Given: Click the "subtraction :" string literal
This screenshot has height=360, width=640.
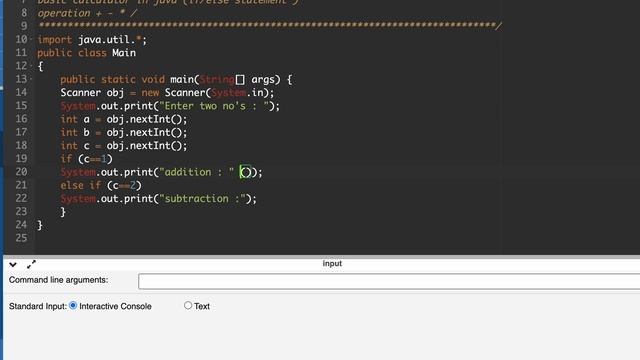Looking at the screenshot, I should (x=202, y=199).
